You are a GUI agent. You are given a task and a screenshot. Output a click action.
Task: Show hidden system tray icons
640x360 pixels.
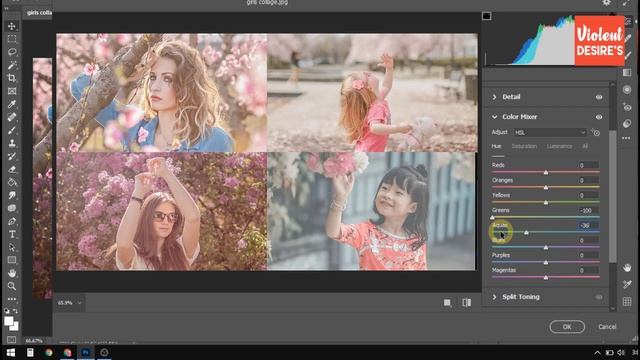pos(597,353)
